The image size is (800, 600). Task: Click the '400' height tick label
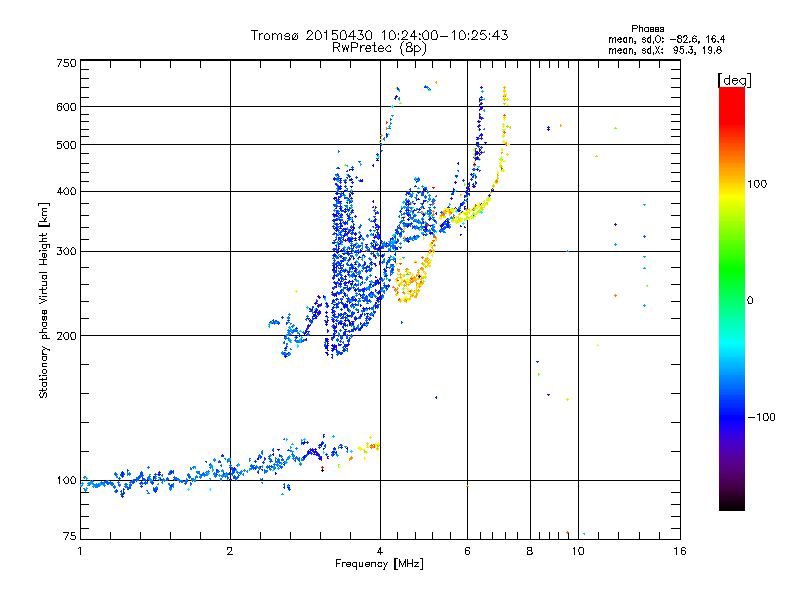click(67, 191)
